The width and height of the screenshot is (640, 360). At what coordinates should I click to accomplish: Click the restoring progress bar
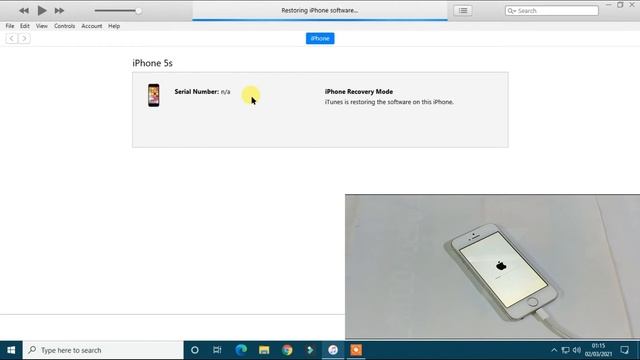click(320, 20)
